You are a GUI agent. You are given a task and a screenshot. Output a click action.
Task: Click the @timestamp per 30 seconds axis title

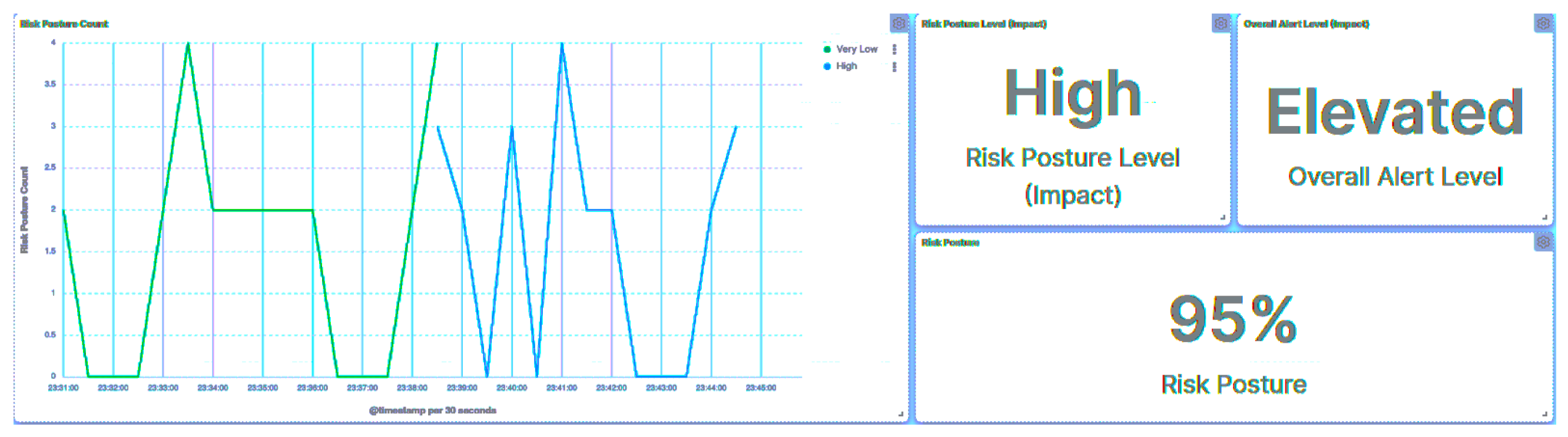click(x=433, y=410)
